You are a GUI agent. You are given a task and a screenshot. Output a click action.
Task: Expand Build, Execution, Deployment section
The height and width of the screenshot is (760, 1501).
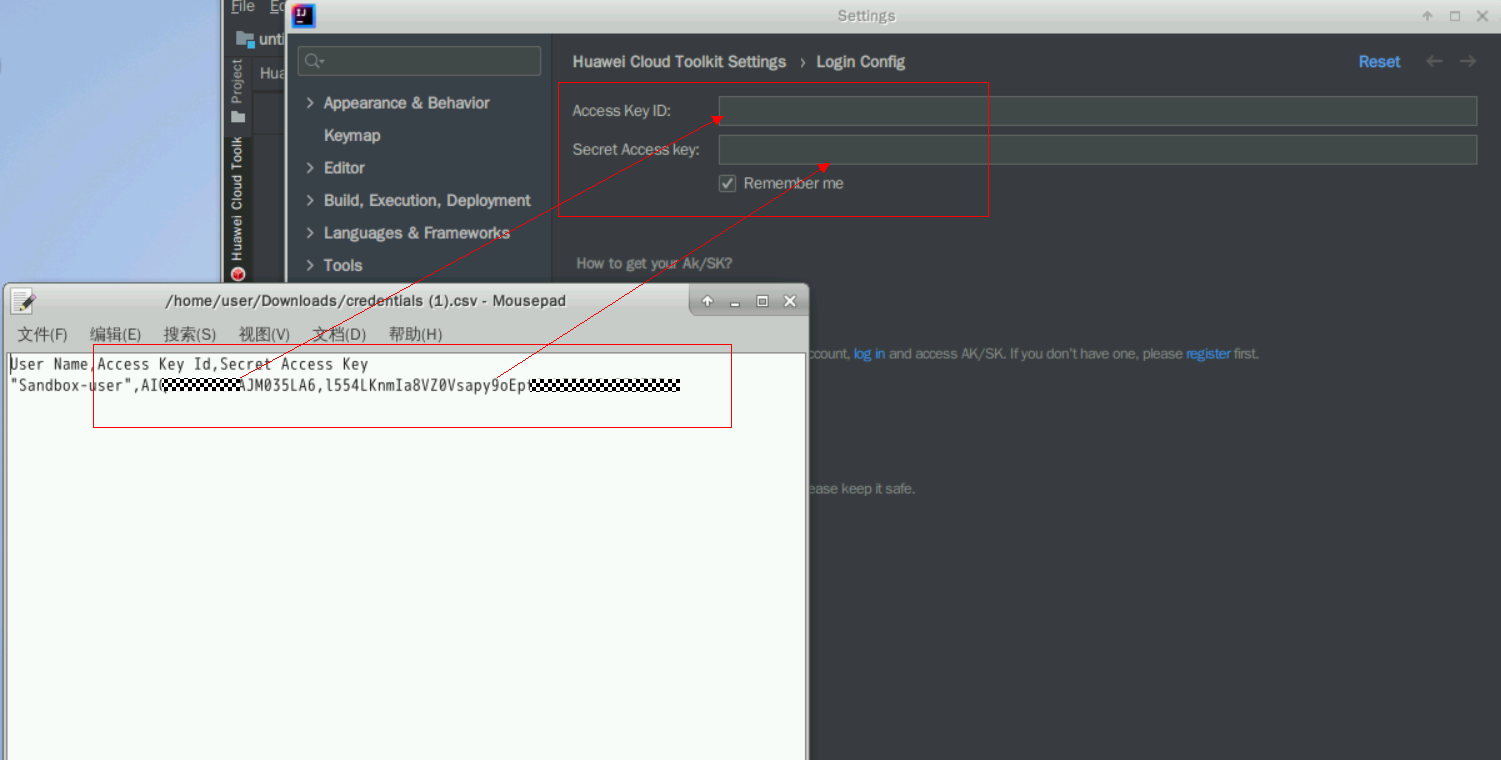pyautogui.click(x=310, y=201)
